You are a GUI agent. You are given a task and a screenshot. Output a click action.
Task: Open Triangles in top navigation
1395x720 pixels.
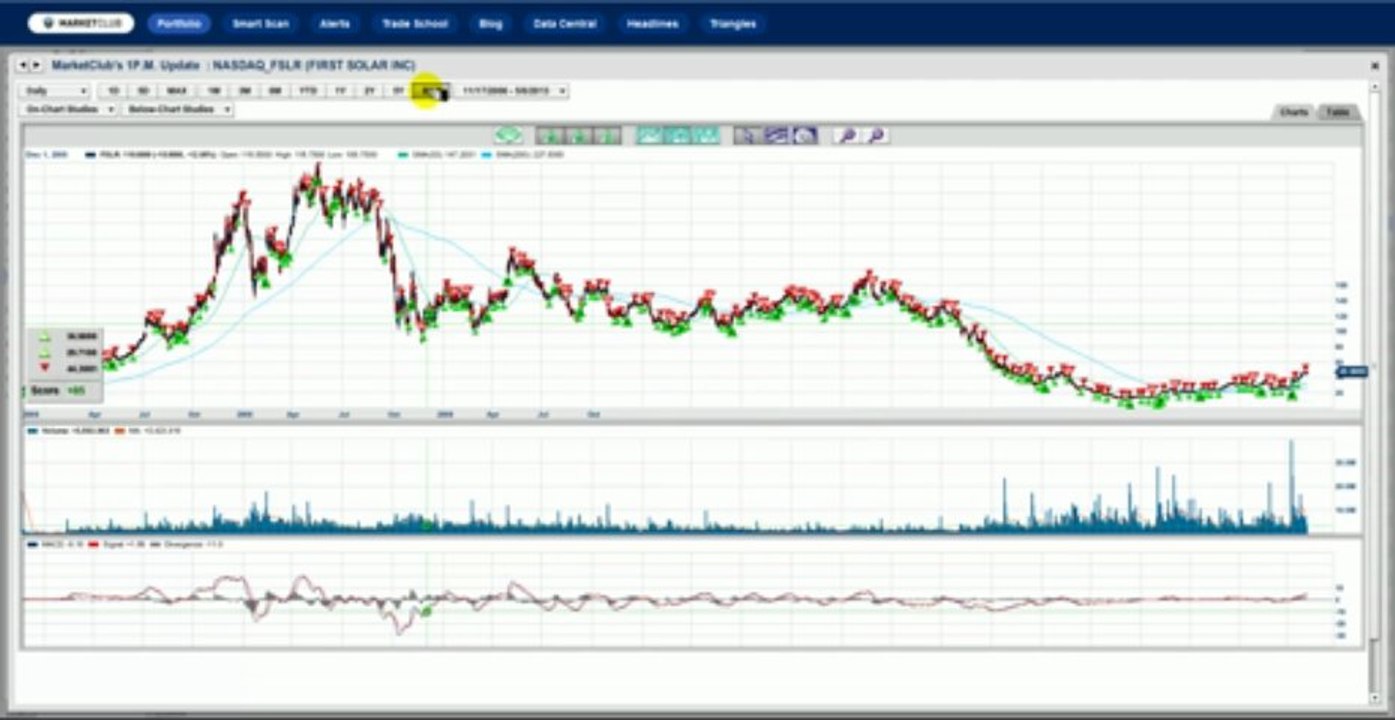click(733, 23)
